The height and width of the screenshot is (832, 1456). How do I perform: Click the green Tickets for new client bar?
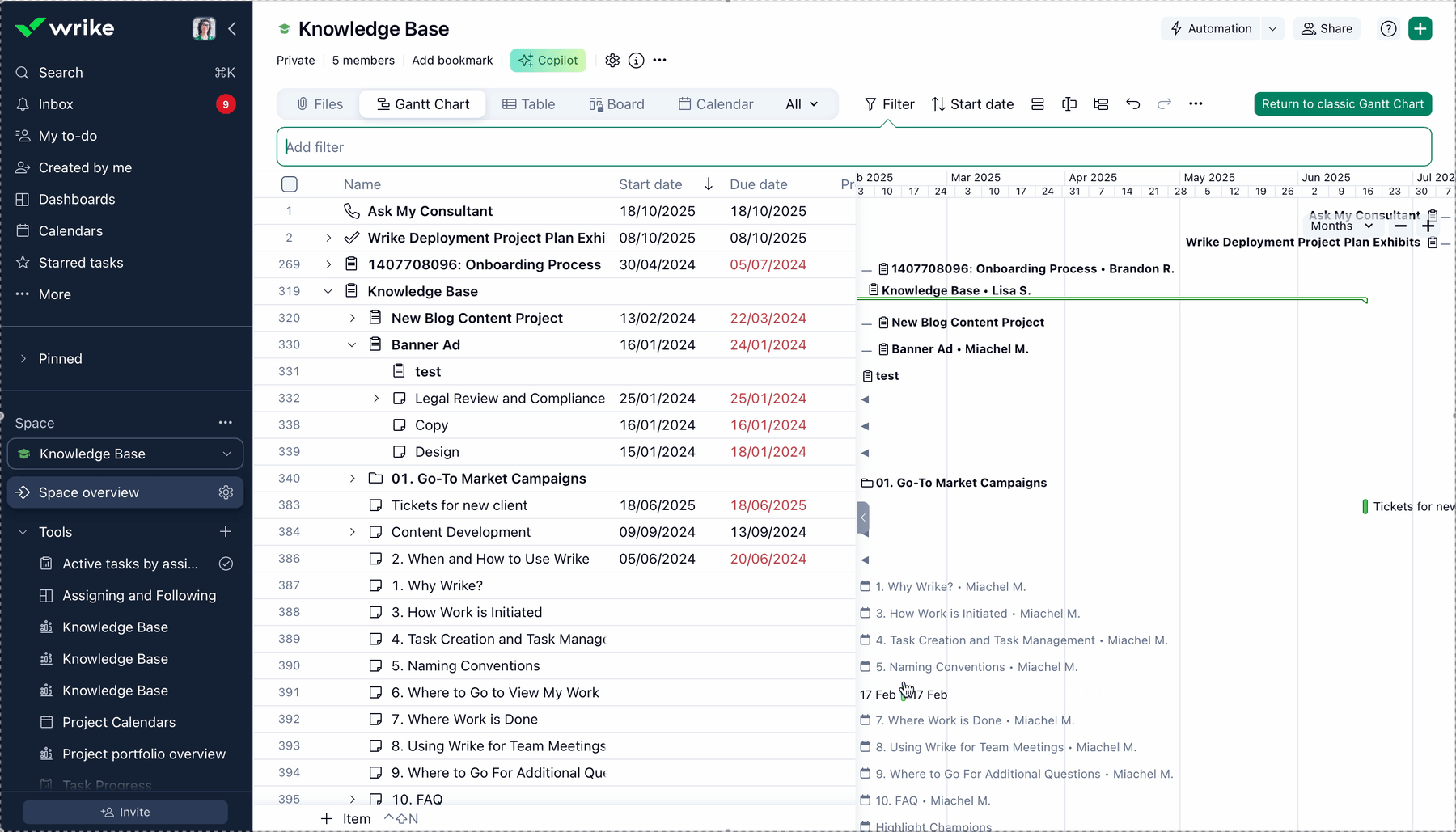coord(1365,507)
